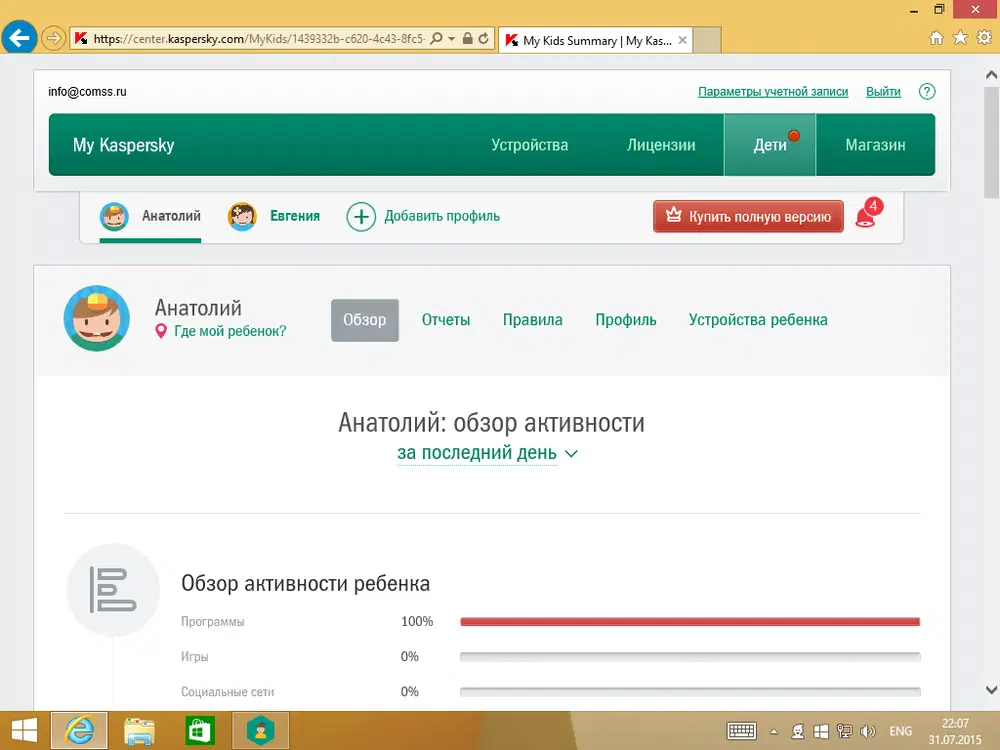This screenshot has width=1000, height=750.
Task: Click the Где мой ребенок? link
Action: (230, 331)
